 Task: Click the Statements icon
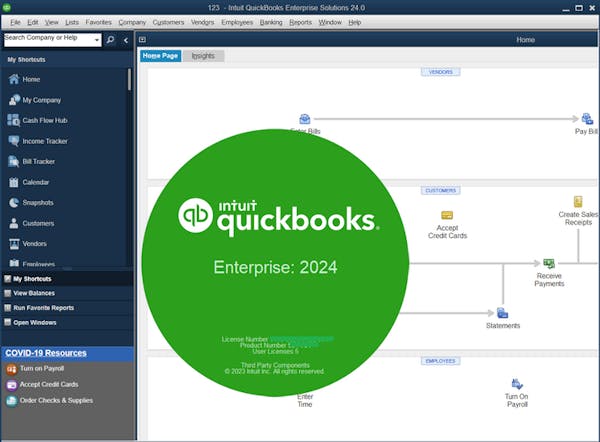502,313
